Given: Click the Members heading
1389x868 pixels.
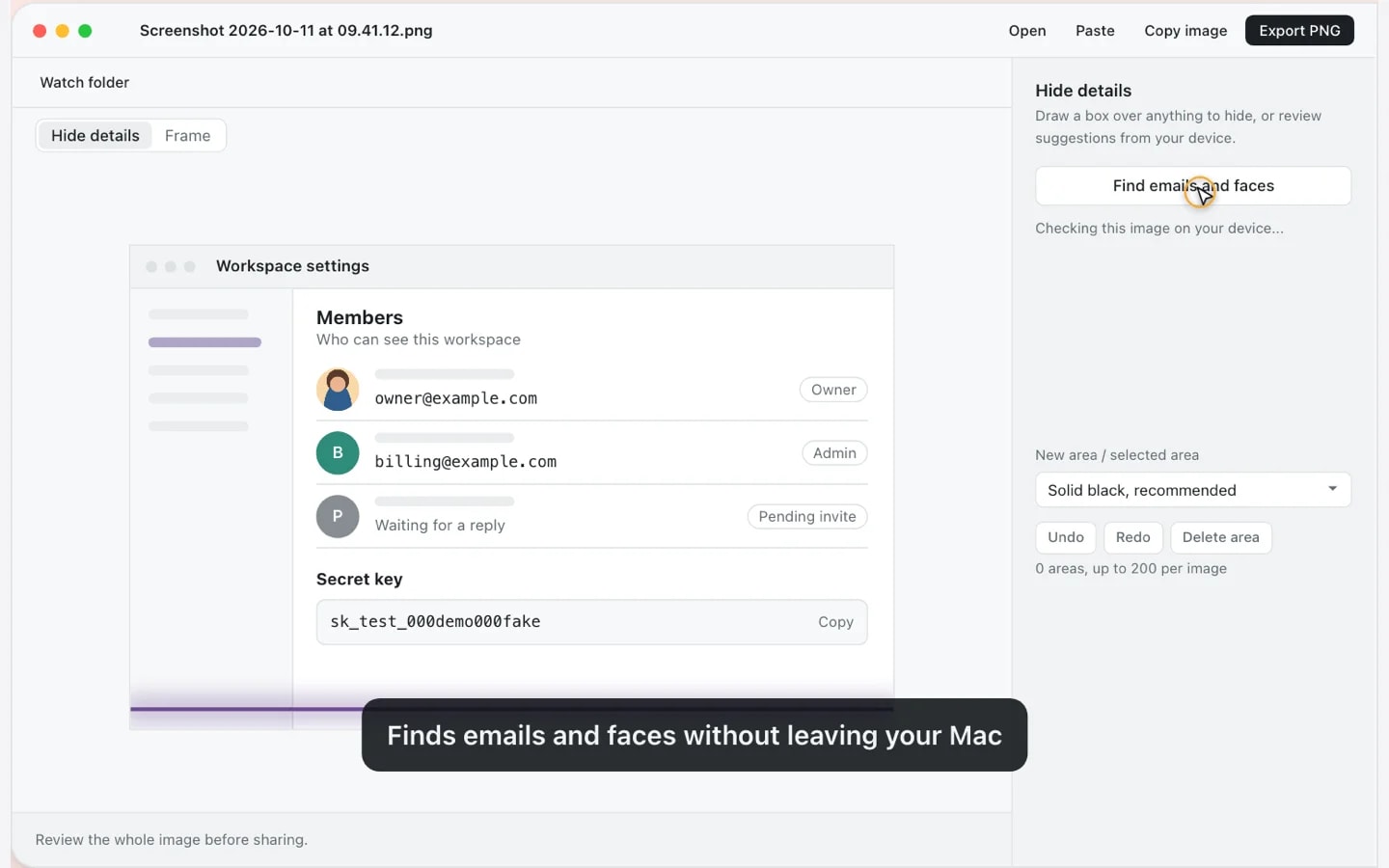Looking at the screenshot, I should (360, 317).
